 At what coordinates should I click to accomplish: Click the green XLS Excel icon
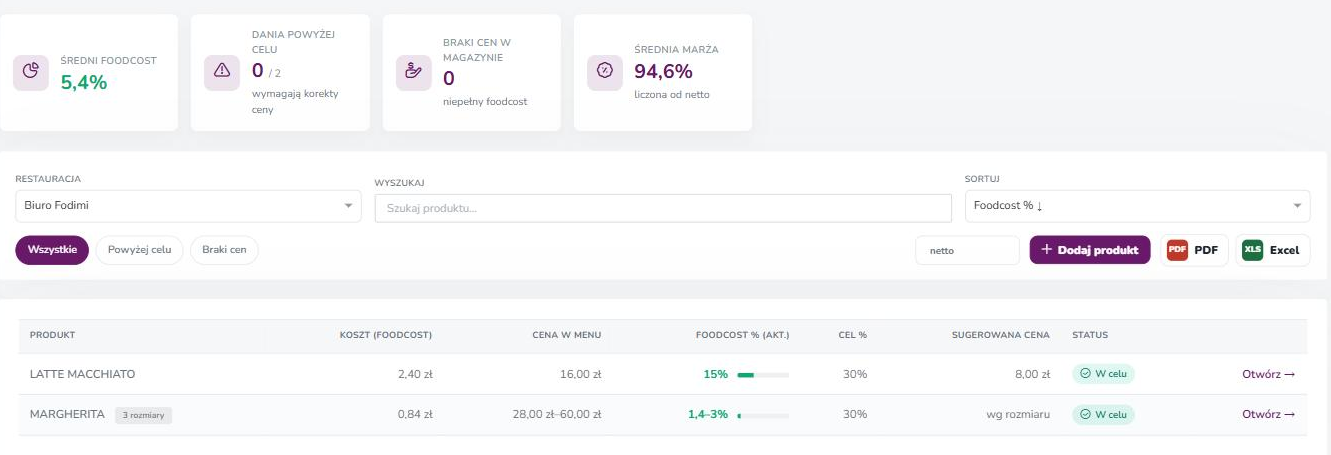point(1252,250)
